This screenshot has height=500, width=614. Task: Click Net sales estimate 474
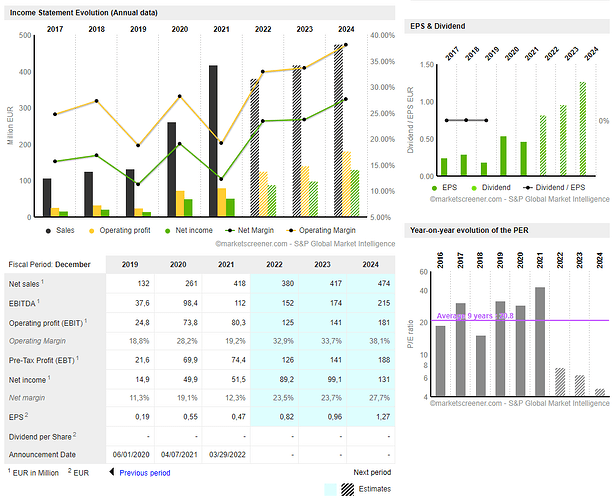384,283
